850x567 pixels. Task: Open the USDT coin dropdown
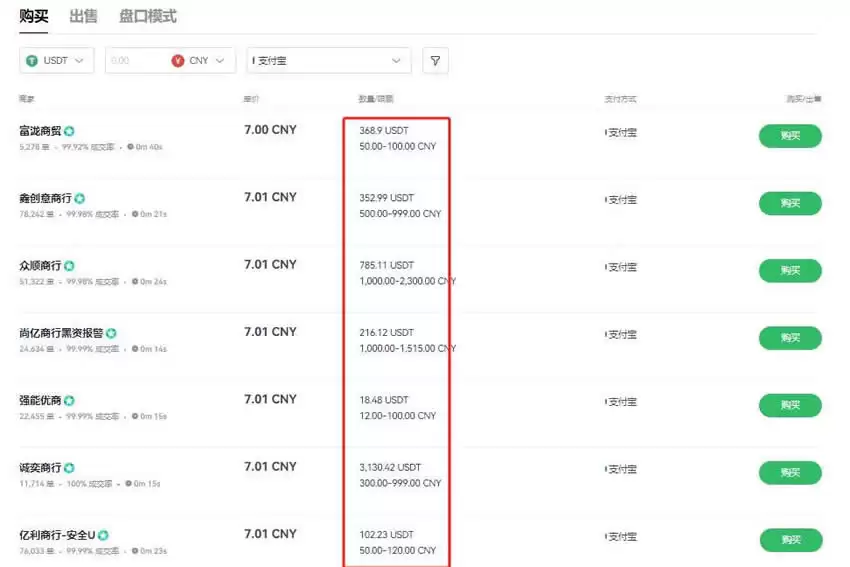click(57, 61)
